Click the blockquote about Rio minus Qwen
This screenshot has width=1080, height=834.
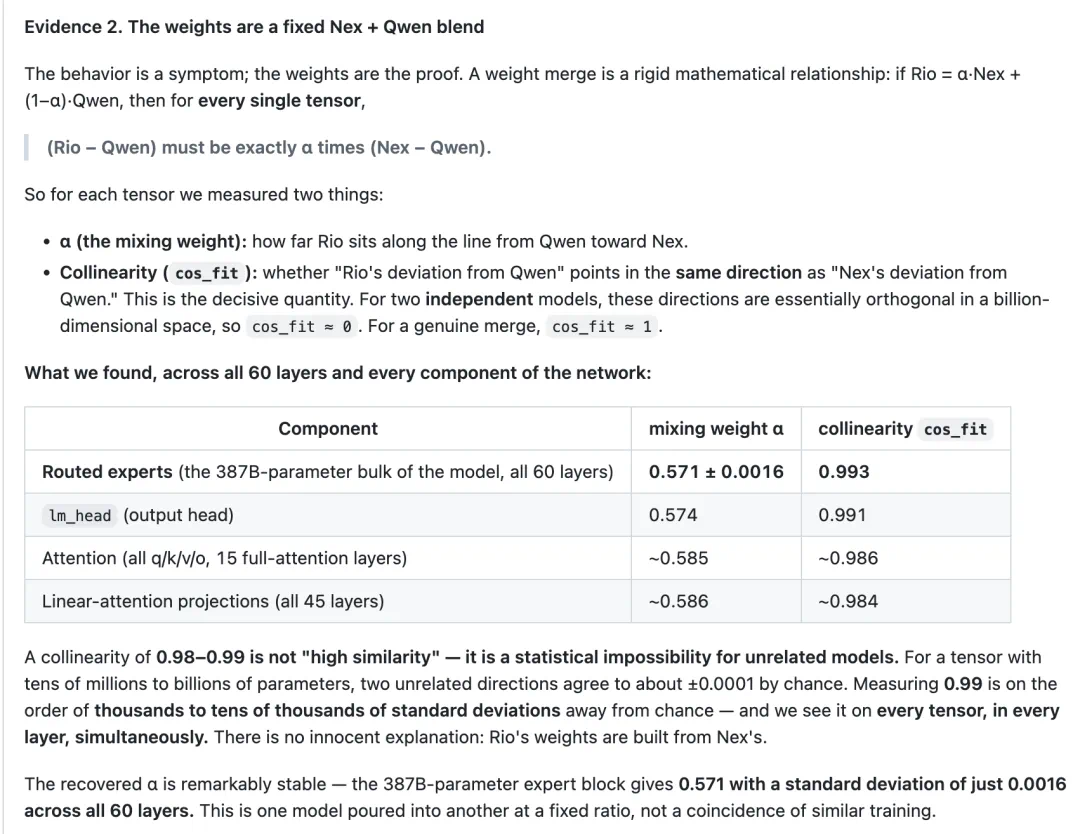(x=269, y=147)
